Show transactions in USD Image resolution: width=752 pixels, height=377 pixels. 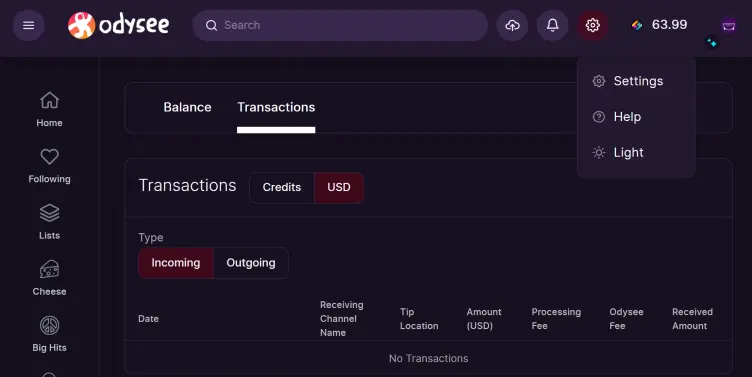point(339,188)
